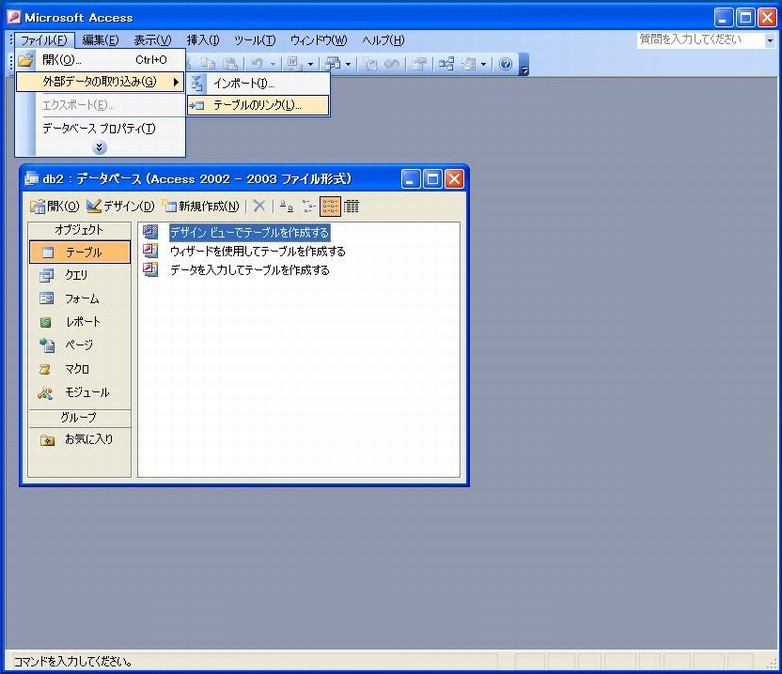Open the ツール(T) menu
Image resolution: width=782 pixels, height=674 pixels.
pos(255,40)
